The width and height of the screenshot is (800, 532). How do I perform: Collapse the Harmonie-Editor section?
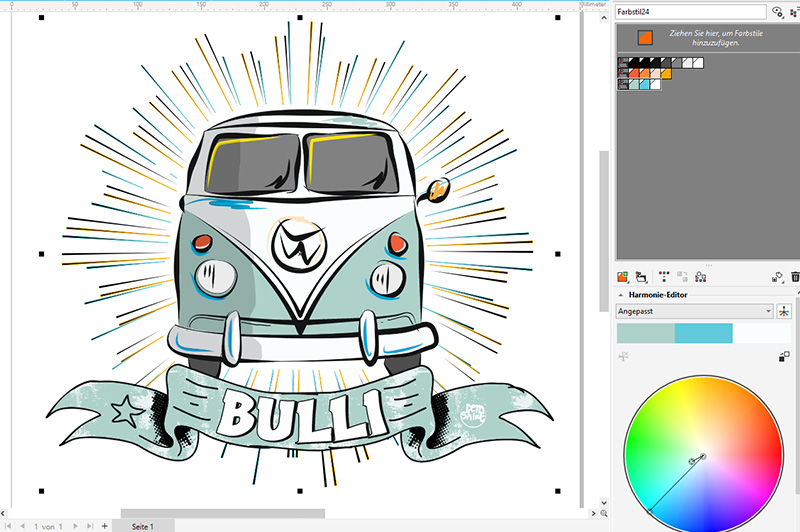621,295
